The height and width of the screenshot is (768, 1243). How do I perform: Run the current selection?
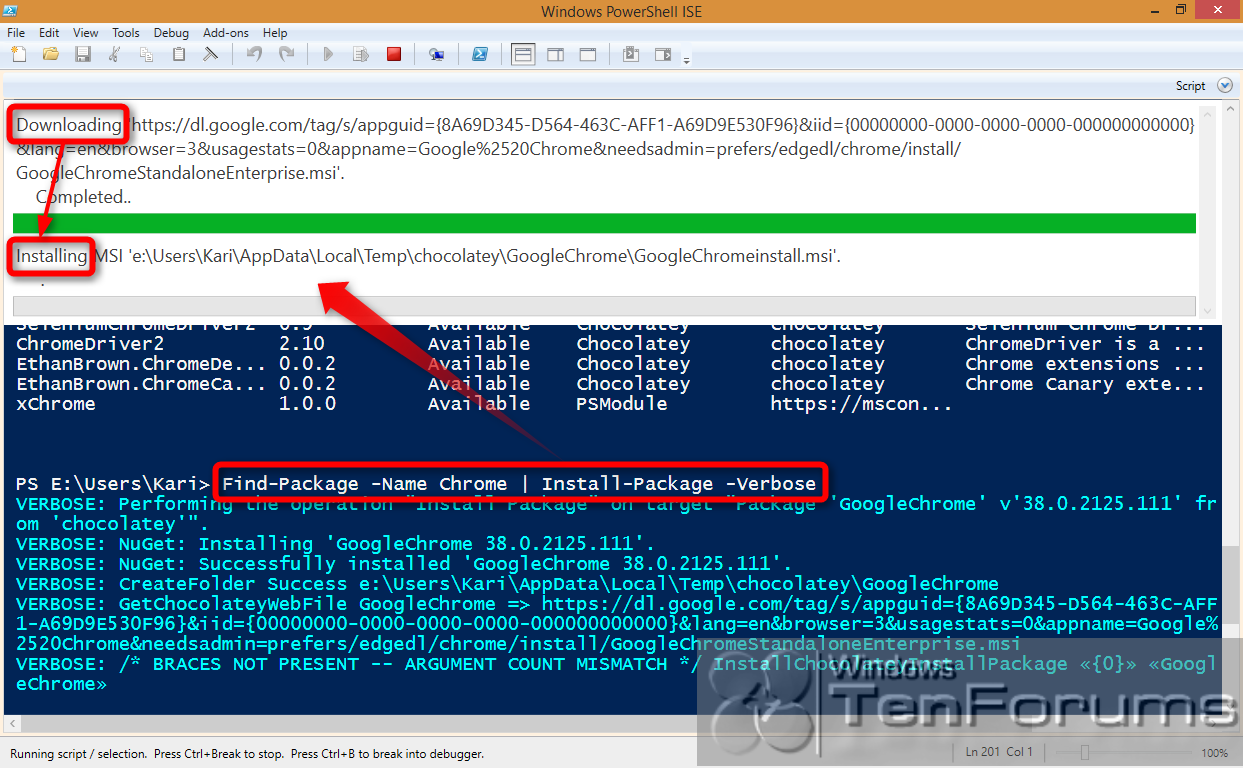coord(360,54)
